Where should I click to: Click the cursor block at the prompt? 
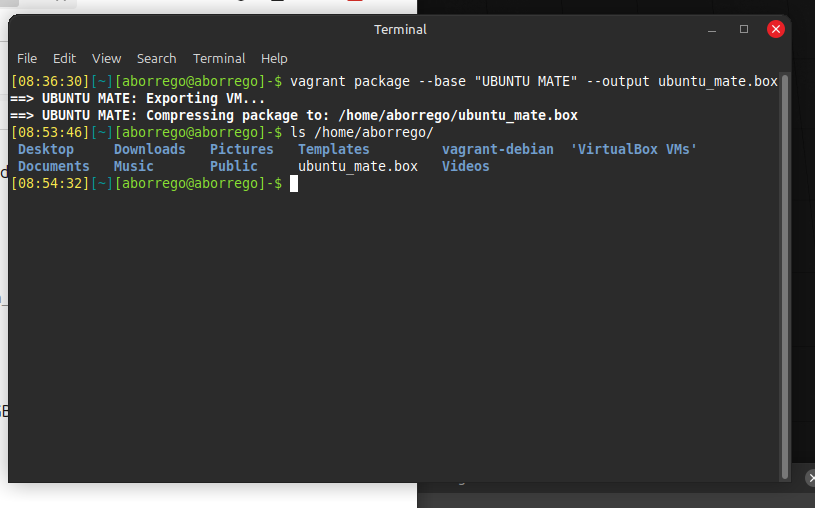point(294,183)
